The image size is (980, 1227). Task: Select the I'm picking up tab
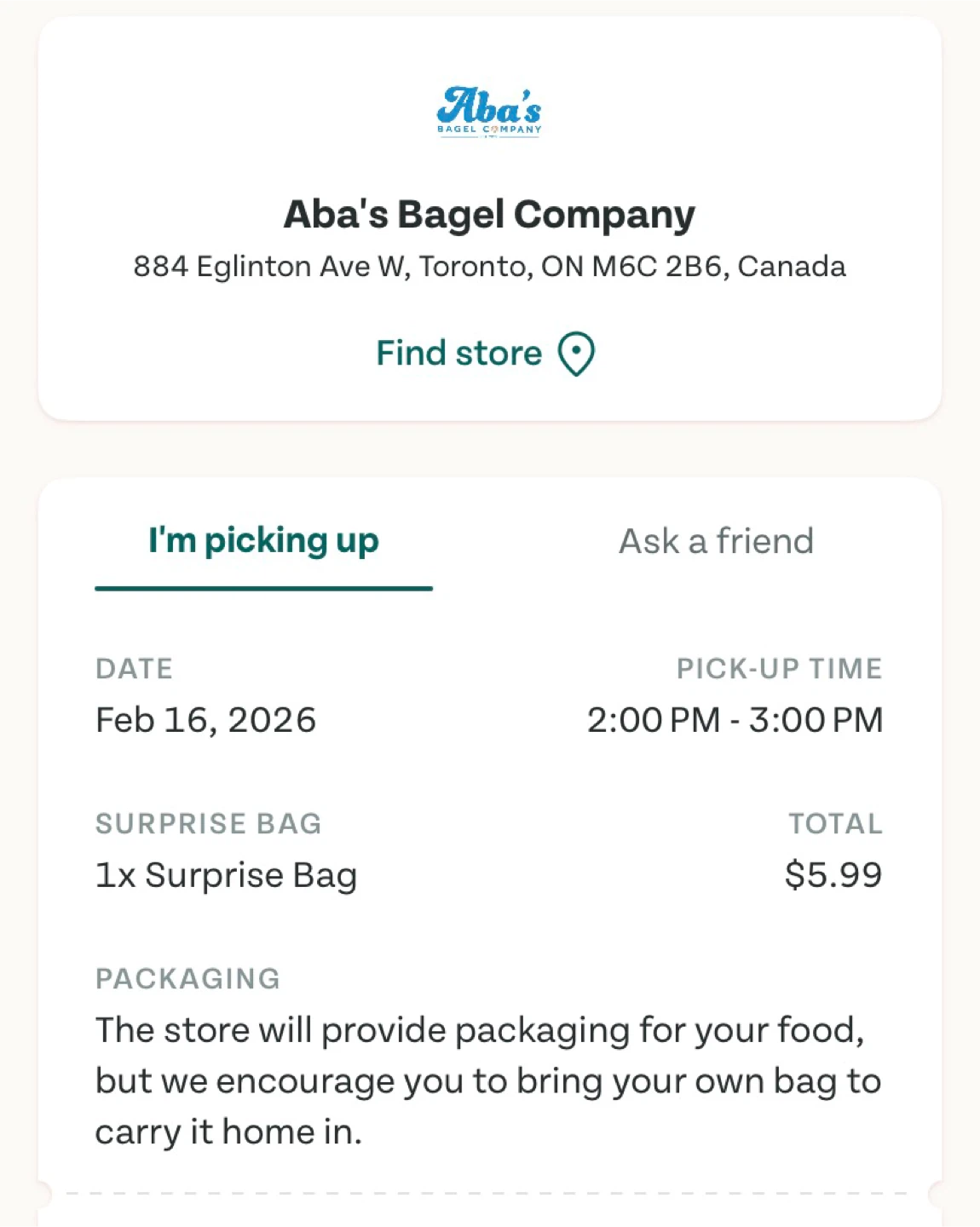[x=263, y=541]
